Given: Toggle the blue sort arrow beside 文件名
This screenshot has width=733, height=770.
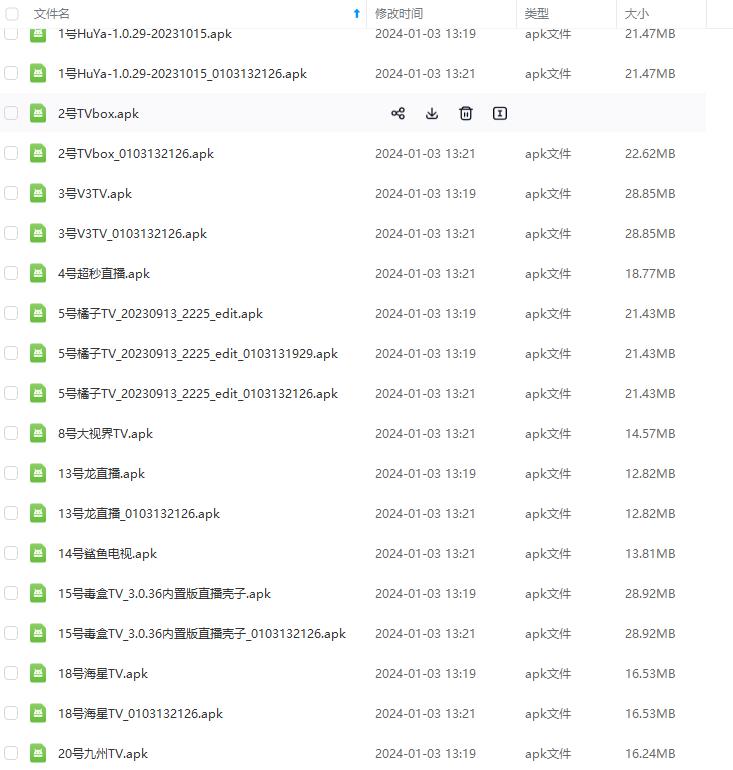Looking at the screenshot, I should tap(357, 14).
